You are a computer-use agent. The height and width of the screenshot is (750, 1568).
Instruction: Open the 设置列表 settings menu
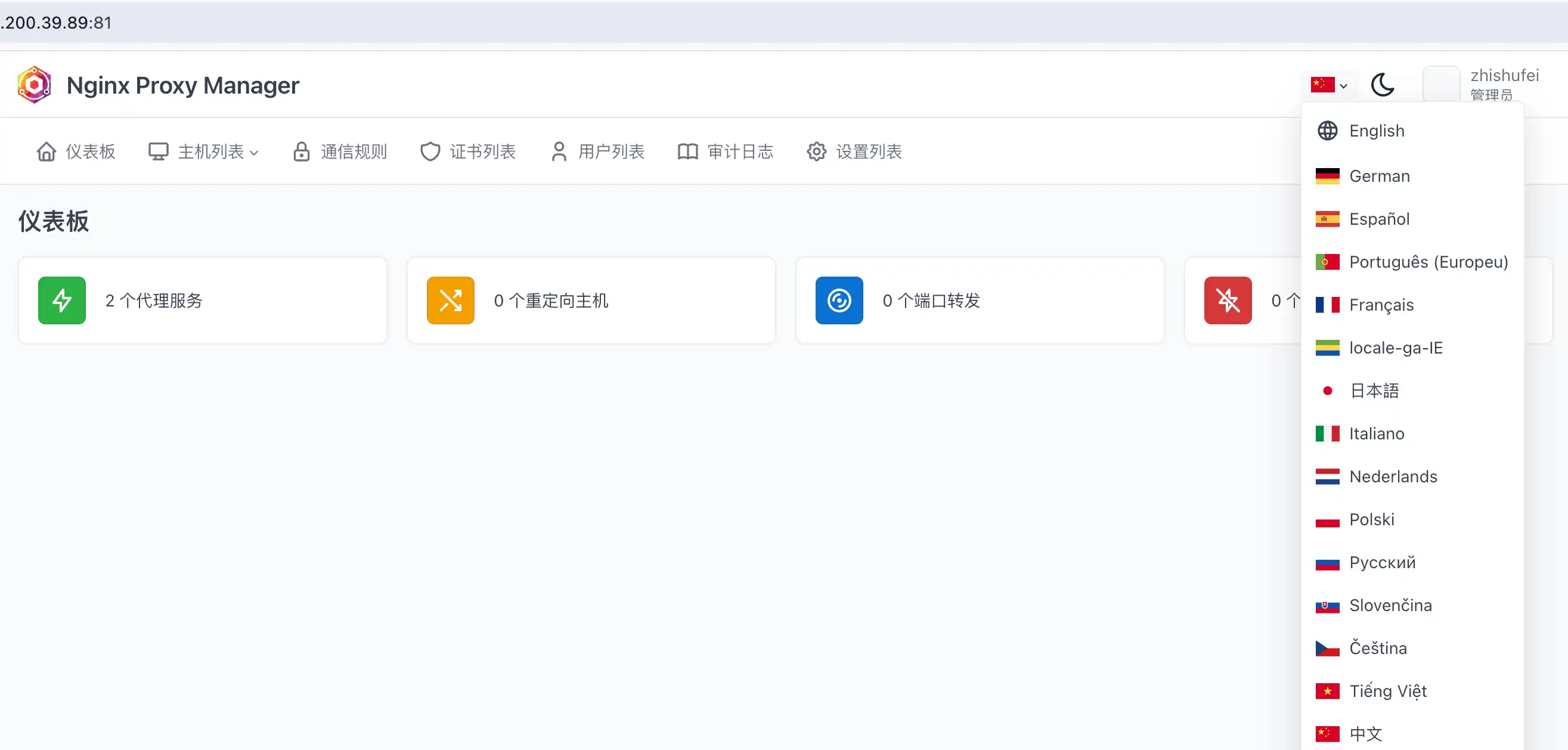pyautogui.click(x=854, y=151)
